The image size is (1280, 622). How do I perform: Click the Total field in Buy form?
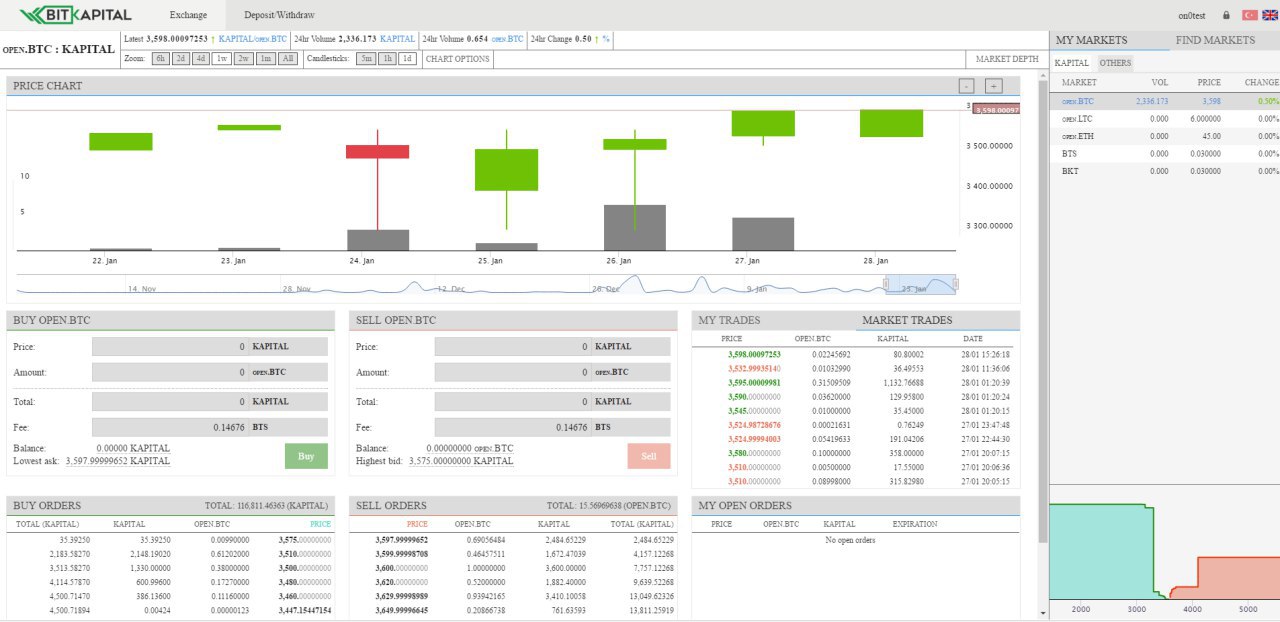point(170,402)
